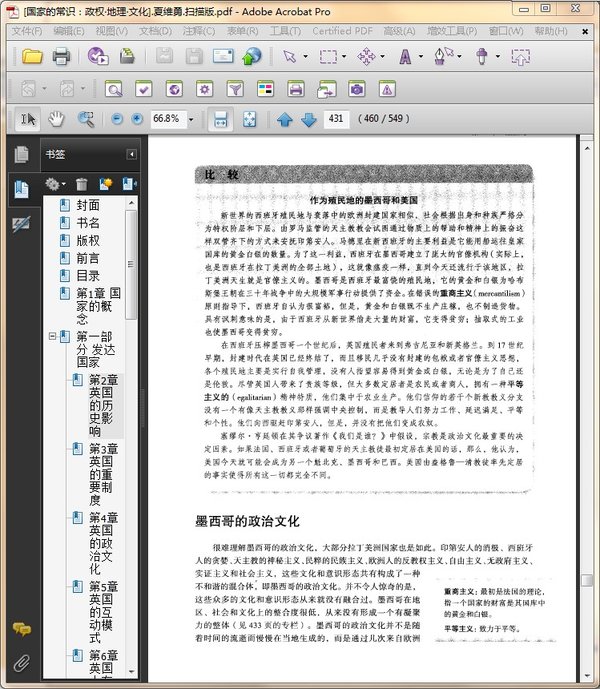600x689 pixels.
Task: Click the magnifier preflight inspect icon
Action: pyautogui.click(x=114, y=89)
